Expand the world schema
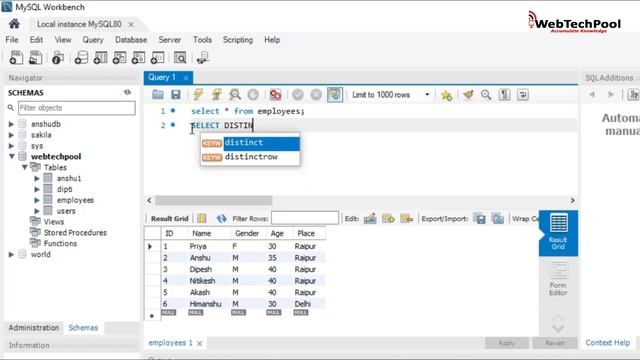 coord(11,254)
